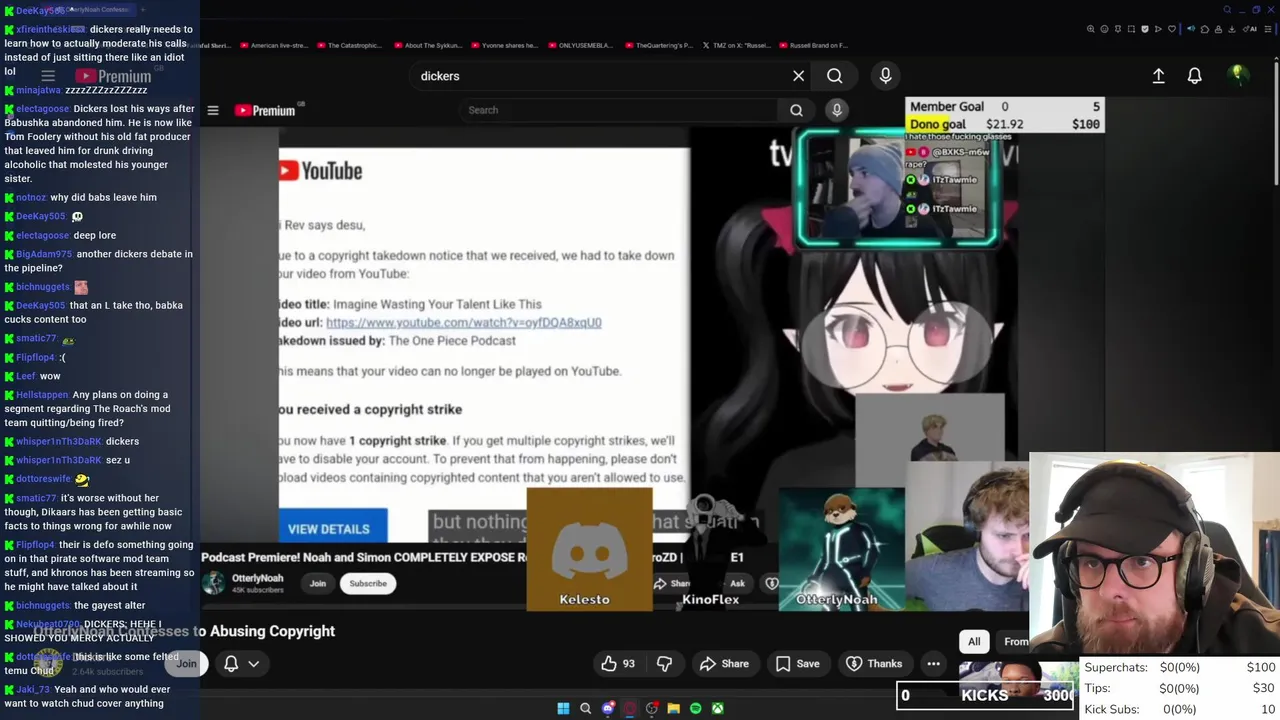The image size is (1280, 720).
Task: Open the youtube.com/watch link in takedown email
Action: [464, 323]
